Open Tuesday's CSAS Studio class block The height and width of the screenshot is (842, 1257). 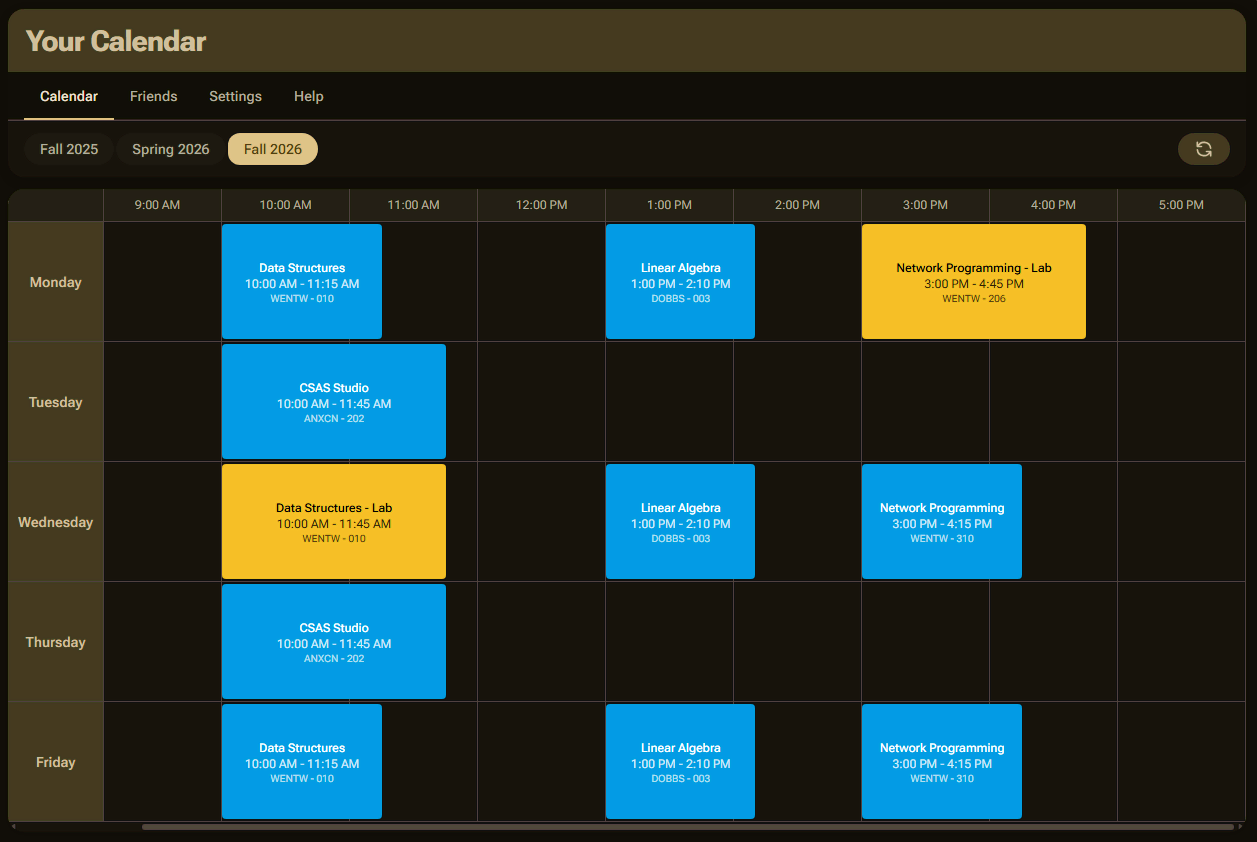coord(334,402)
